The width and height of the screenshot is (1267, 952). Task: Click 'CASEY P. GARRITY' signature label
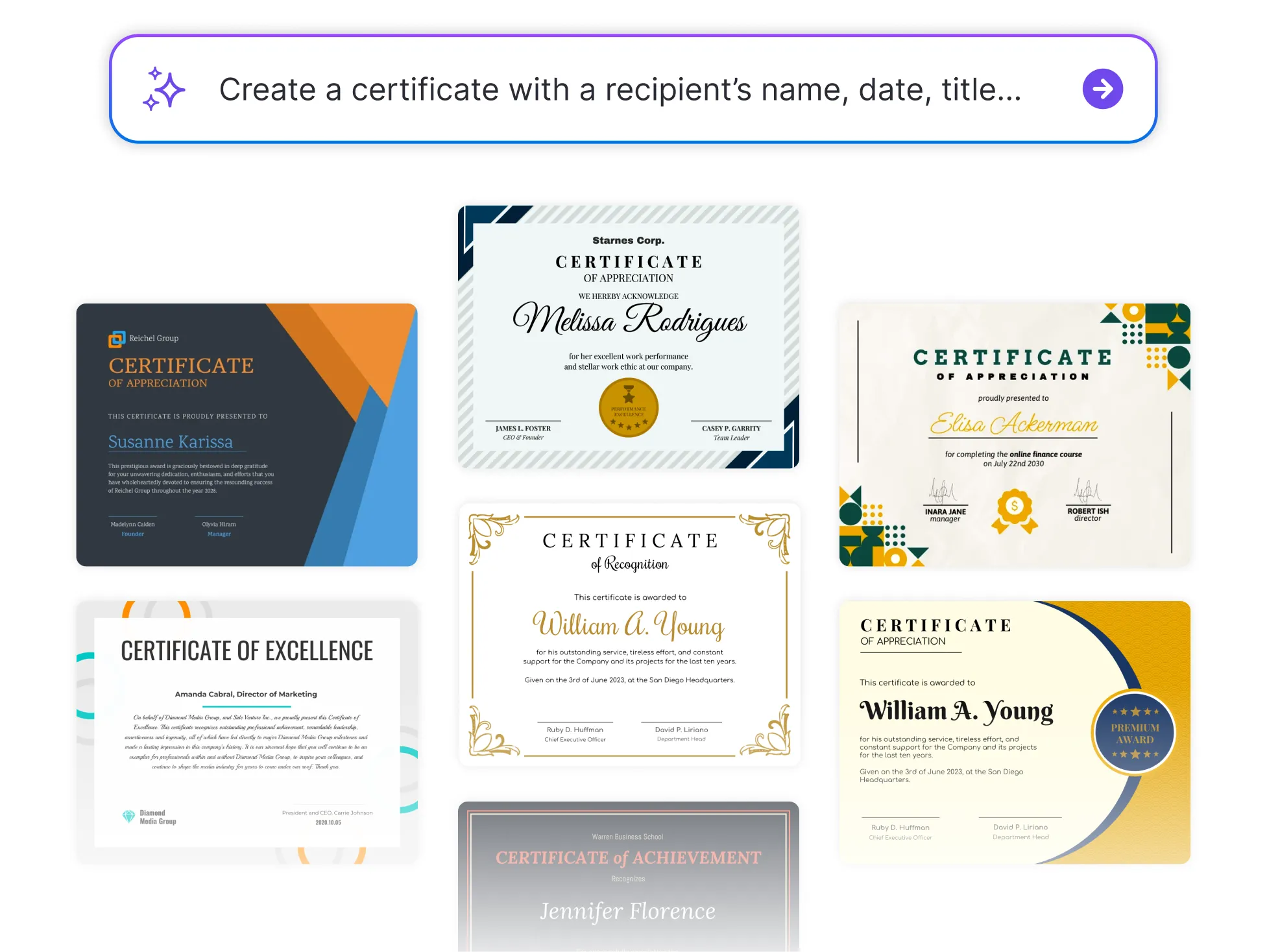[x=731, y=429]
